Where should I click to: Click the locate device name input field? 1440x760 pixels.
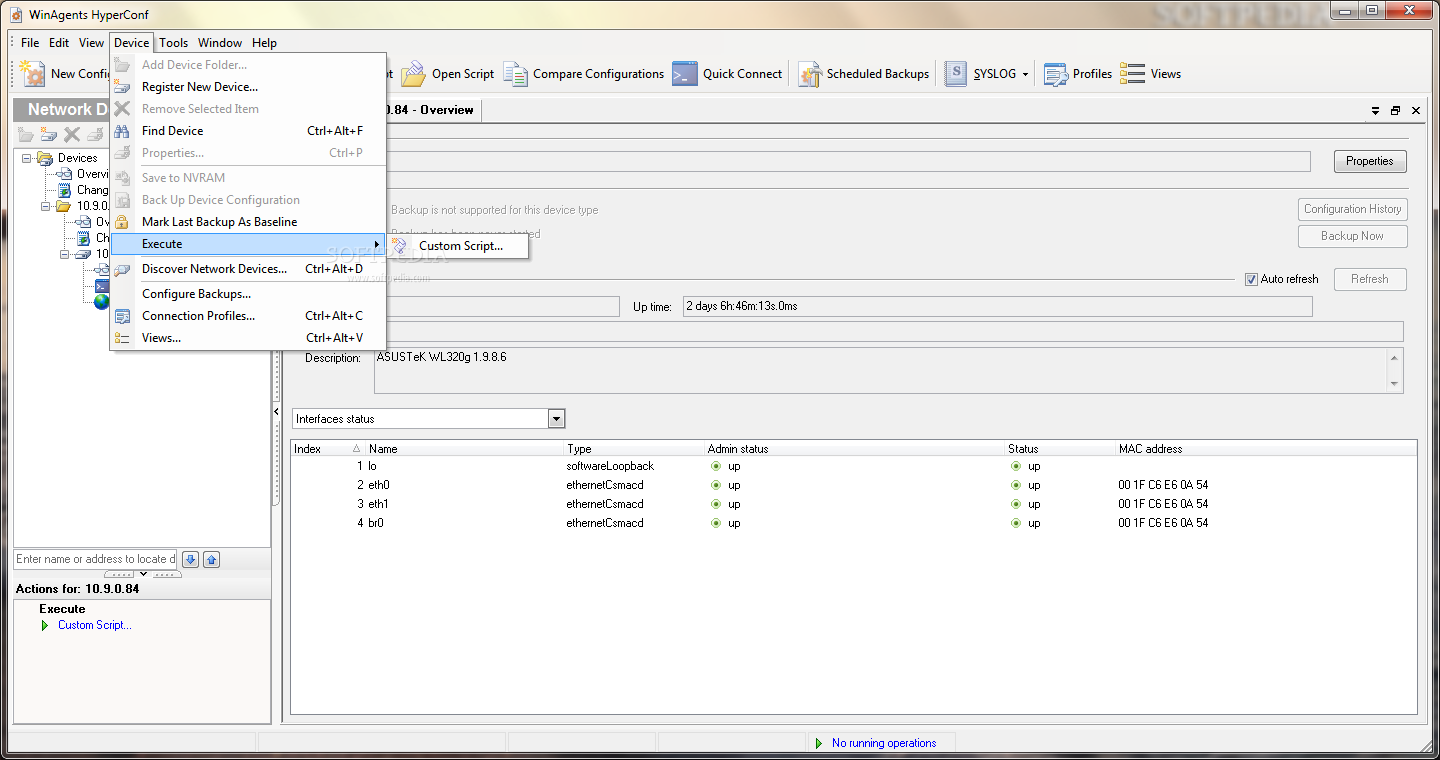(x=96, y=559)
